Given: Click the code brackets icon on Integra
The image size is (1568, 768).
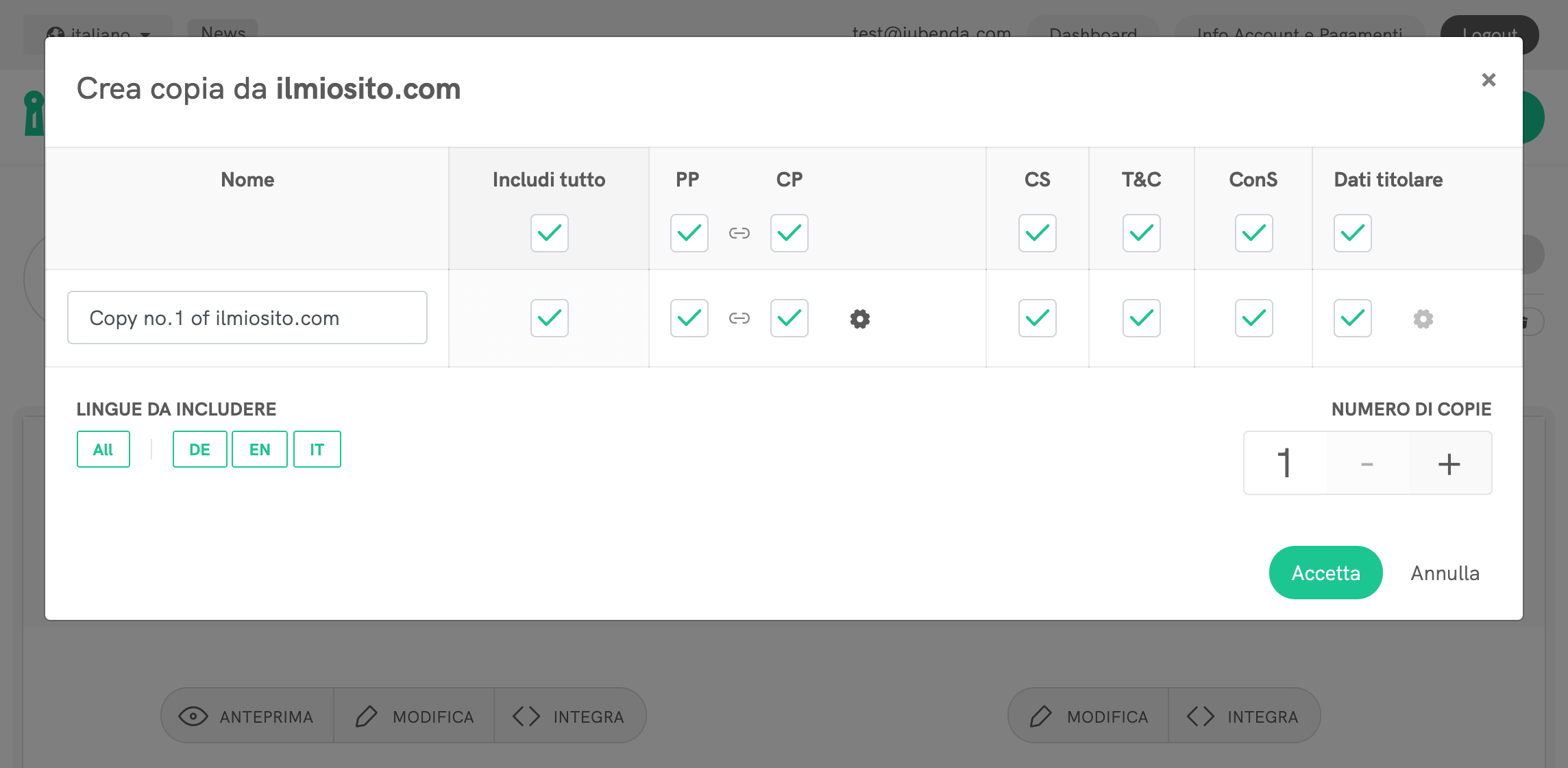Looking at the screenshot, I should point(526,715).
